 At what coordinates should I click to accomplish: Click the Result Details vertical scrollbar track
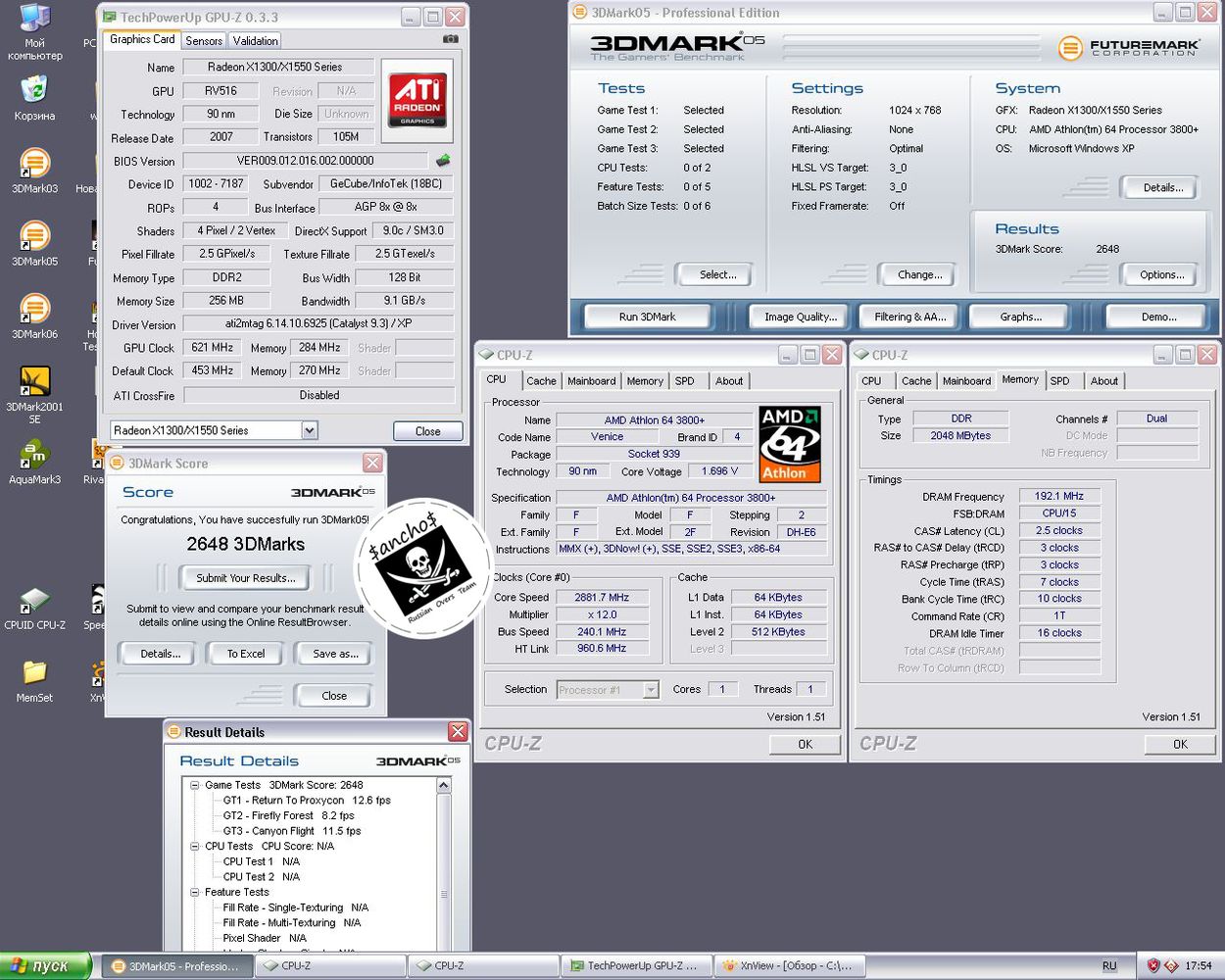pos(443,872)
